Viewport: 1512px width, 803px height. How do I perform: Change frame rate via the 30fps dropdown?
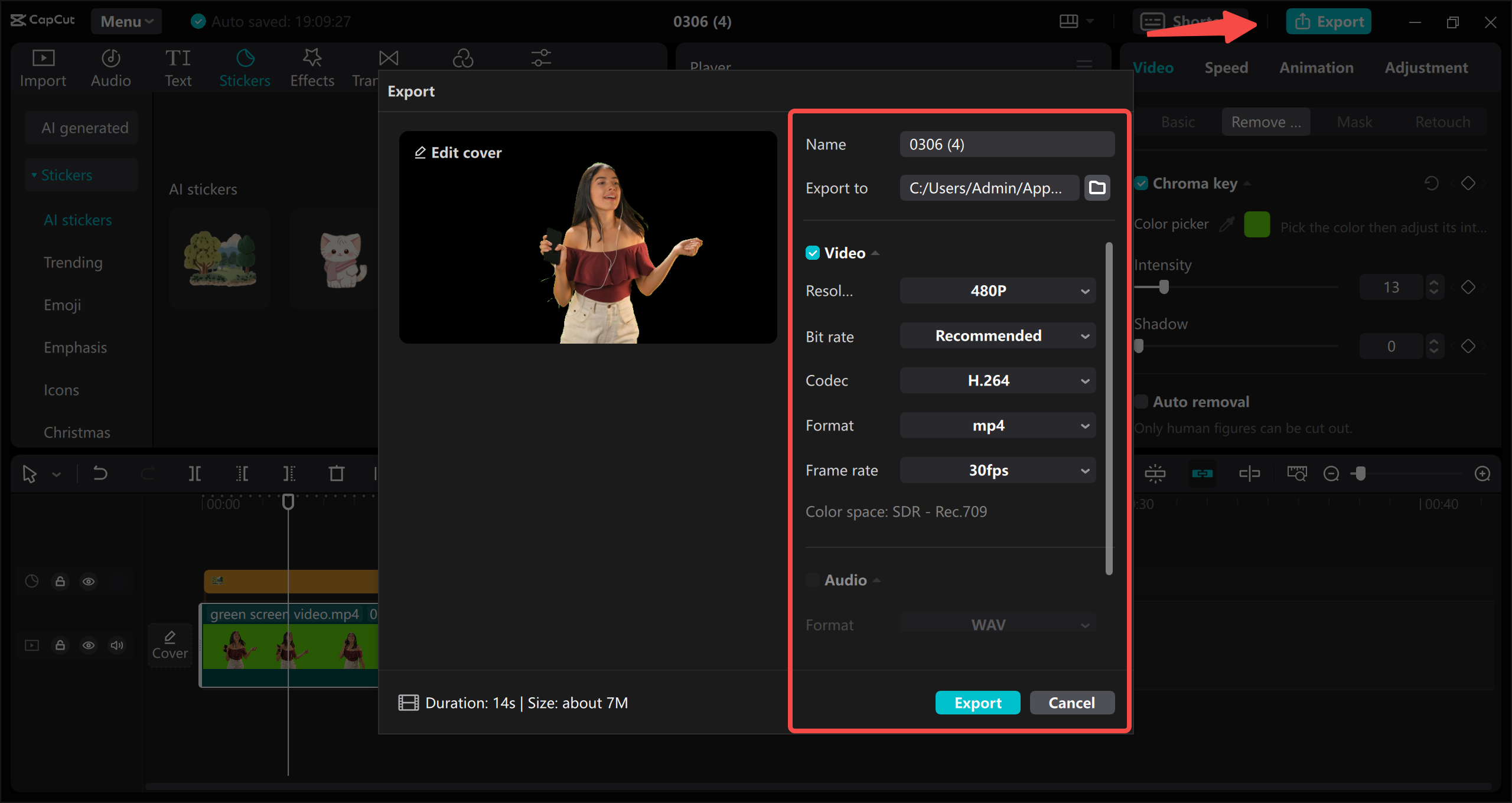point(997,470)
